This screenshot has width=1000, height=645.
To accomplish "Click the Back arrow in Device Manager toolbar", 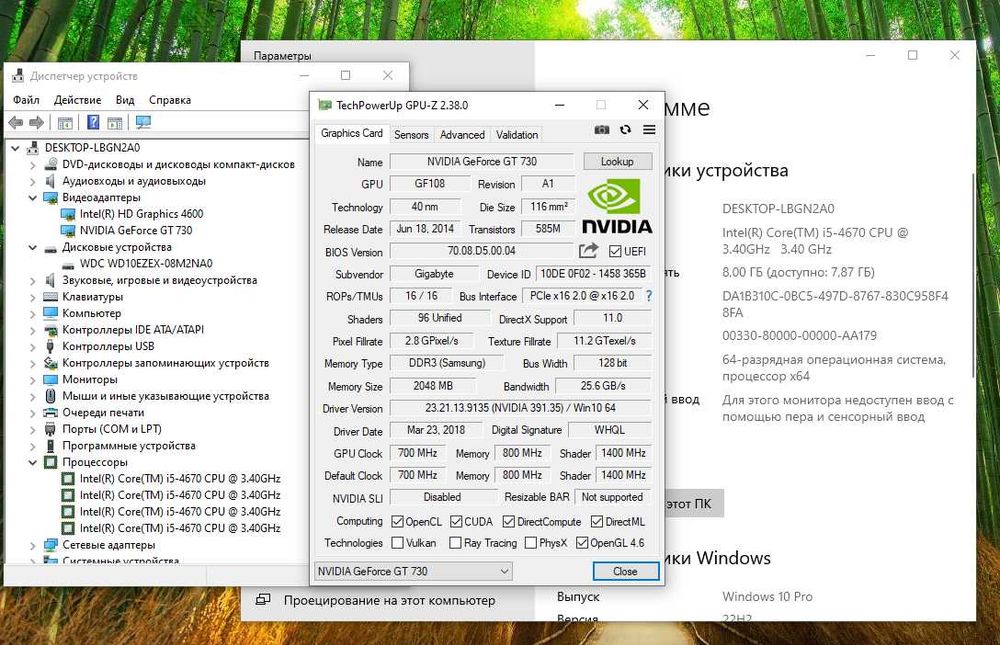I will coord(16,122).
